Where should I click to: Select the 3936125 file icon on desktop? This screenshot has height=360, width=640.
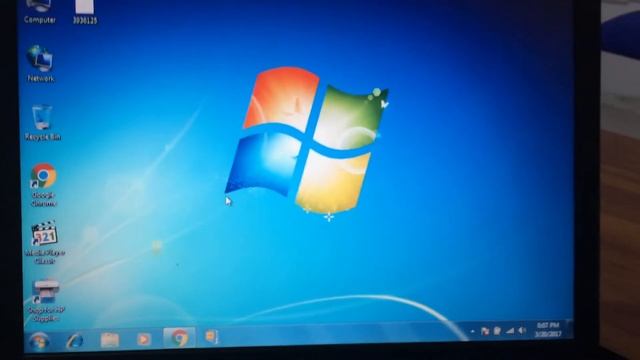(x=85, y=11)
